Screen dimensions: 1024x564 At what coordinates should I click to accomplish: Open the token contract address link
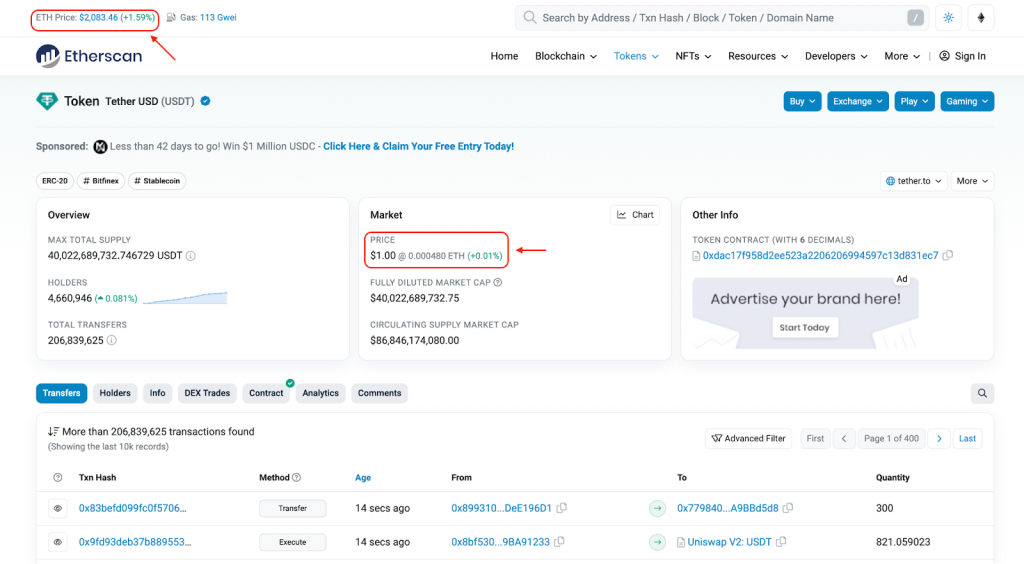pos(820,256)
